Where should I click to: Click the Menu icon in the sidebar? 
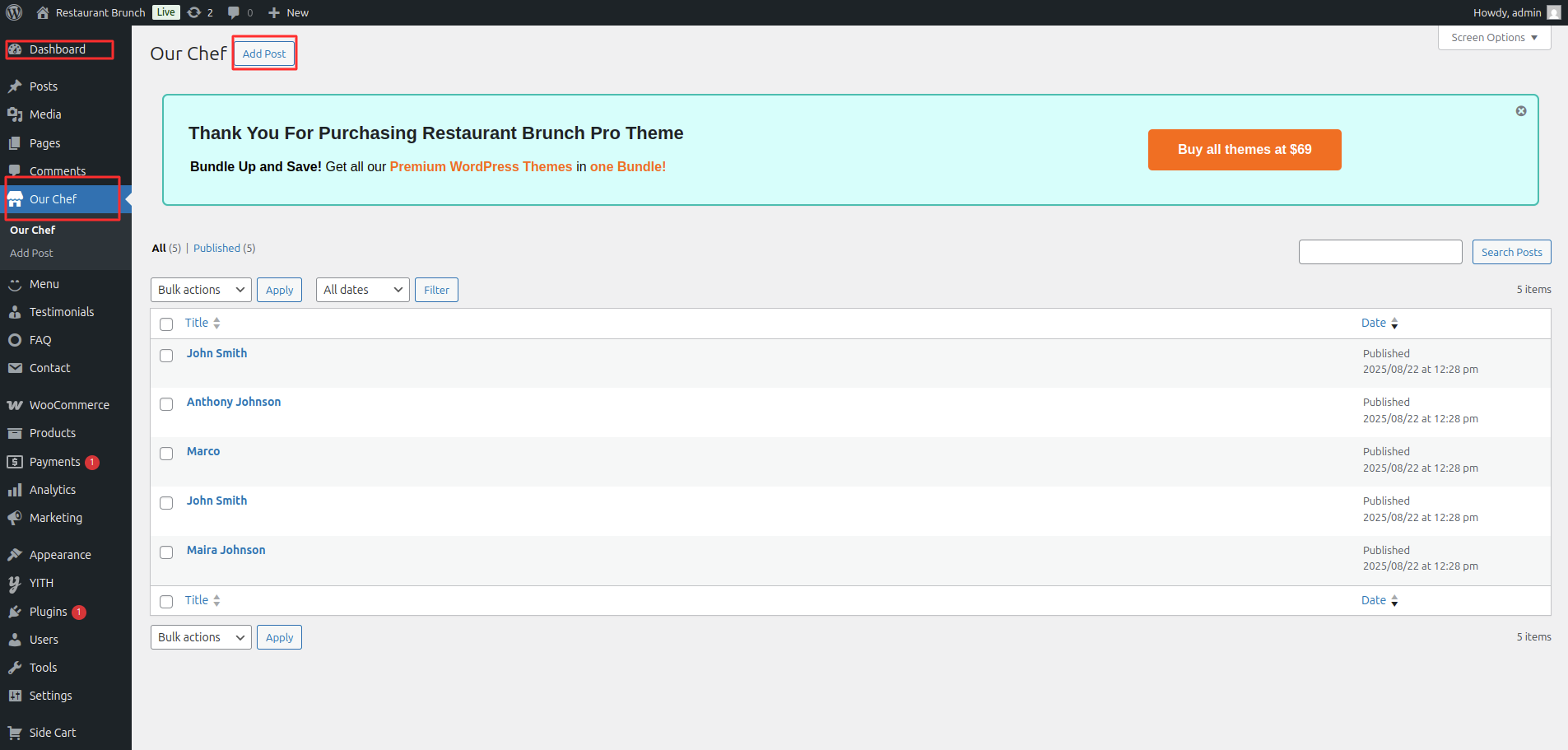15,284
